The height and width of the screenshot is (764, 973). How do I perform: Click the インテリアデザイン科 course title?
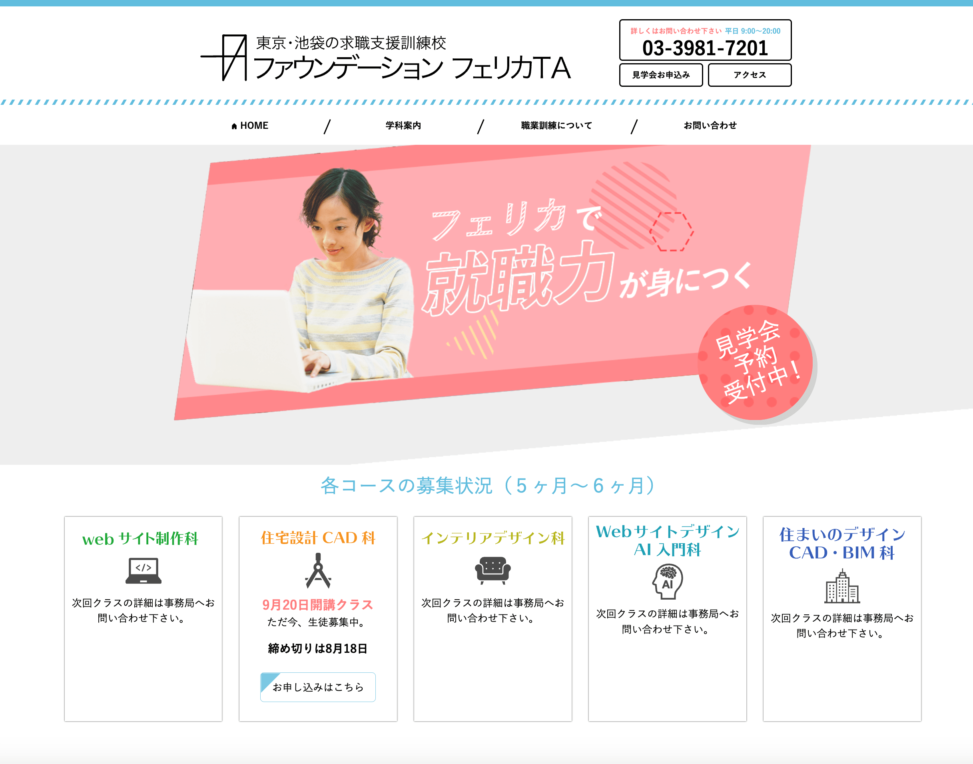tap(493, 538)
